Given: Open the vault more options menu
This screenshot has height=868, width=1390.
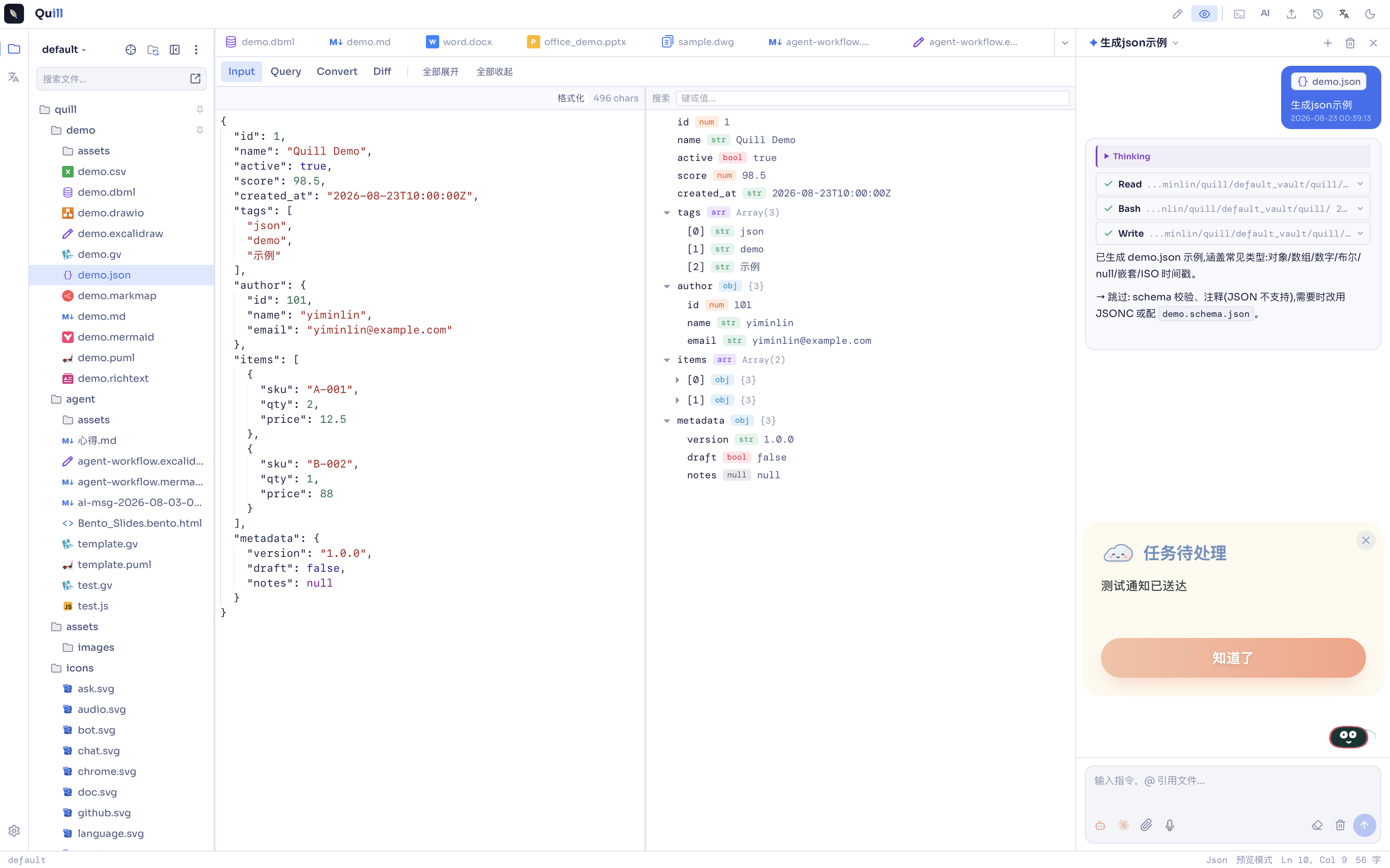Looking at the screenshot, I should click(197, 49).
